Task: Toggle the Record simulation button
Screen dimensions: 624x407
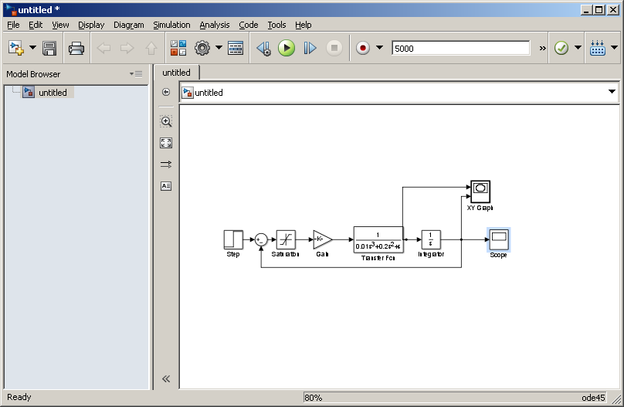Action: click(x=362, y=48)
